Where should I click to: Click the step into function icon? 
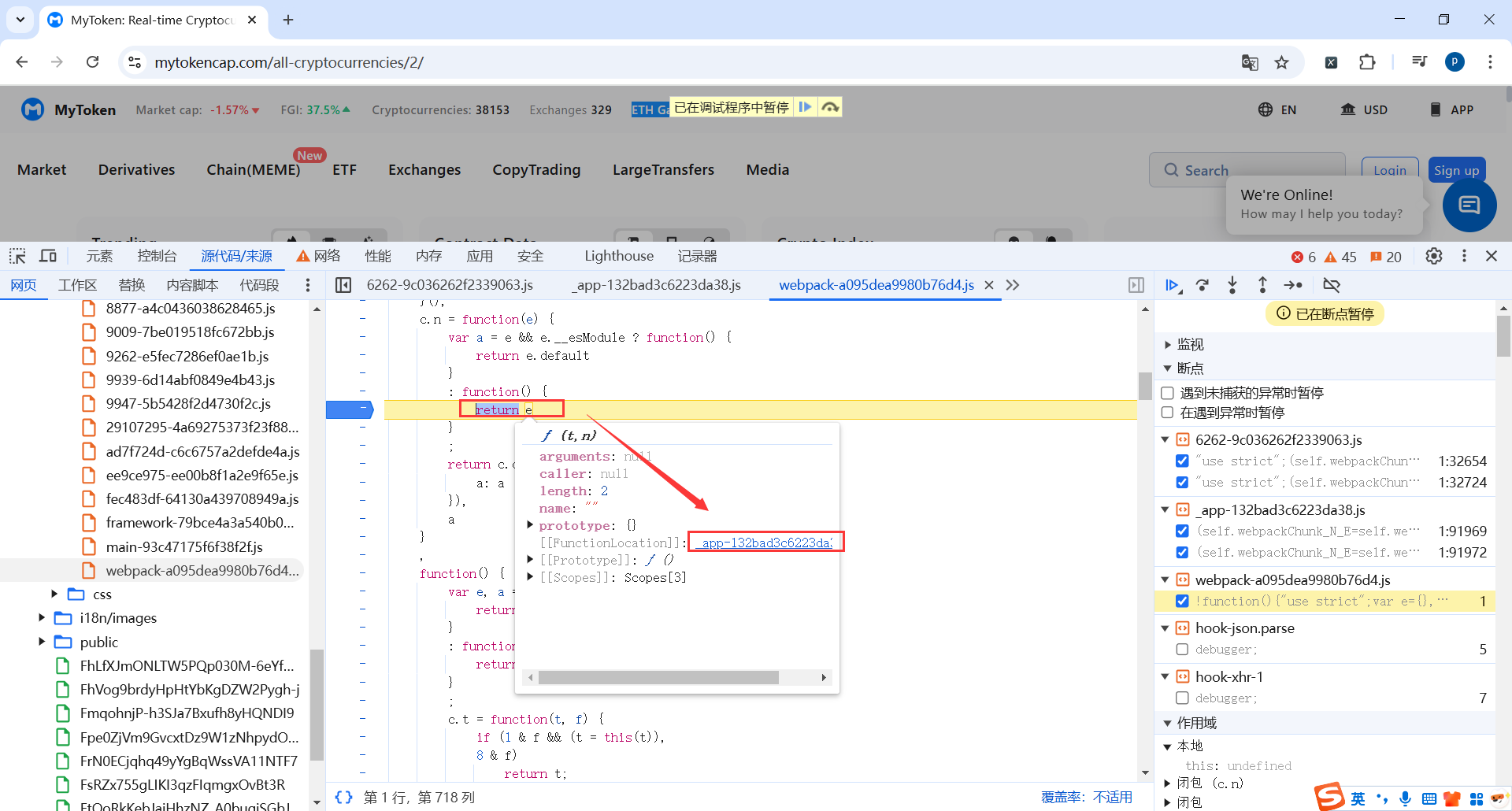coord(1232,285)
